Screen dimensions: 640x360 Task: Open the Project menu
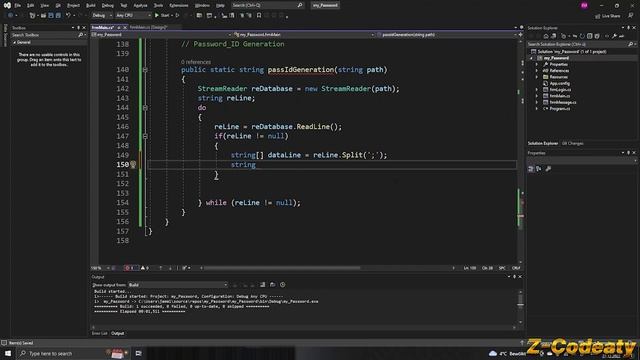[x=73, y=5]
